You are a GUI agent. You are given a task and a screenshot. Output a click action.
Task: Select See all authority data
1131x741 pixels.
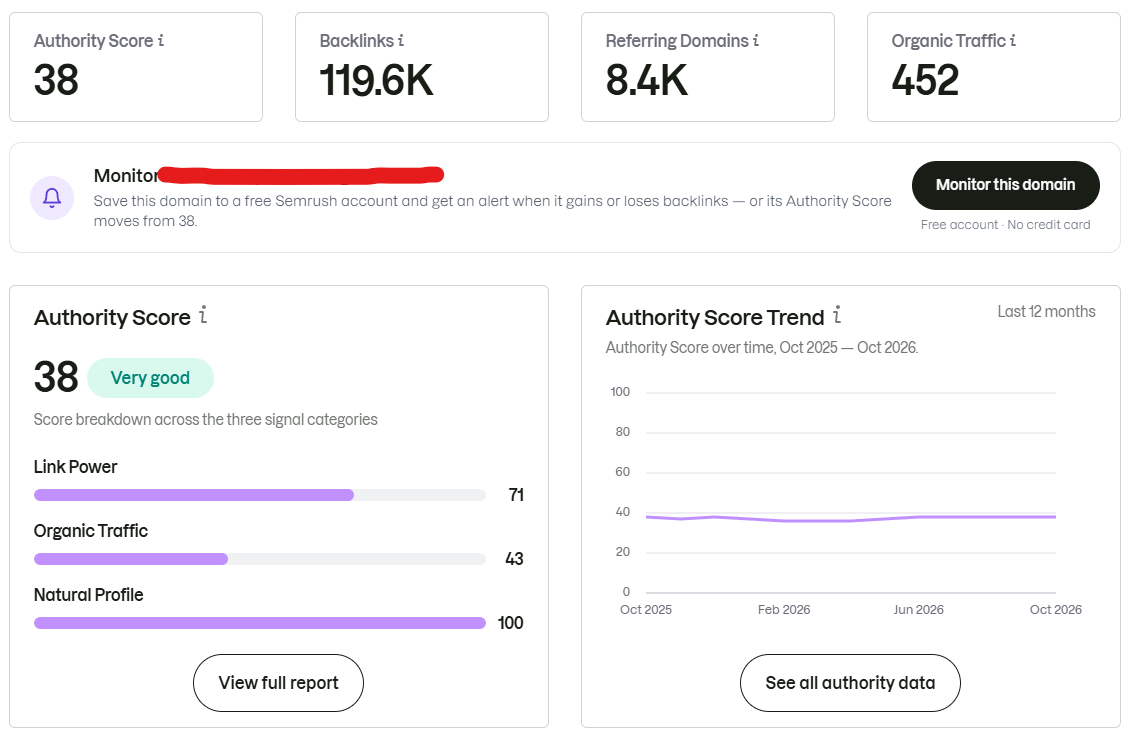click(x=850, y=683)
